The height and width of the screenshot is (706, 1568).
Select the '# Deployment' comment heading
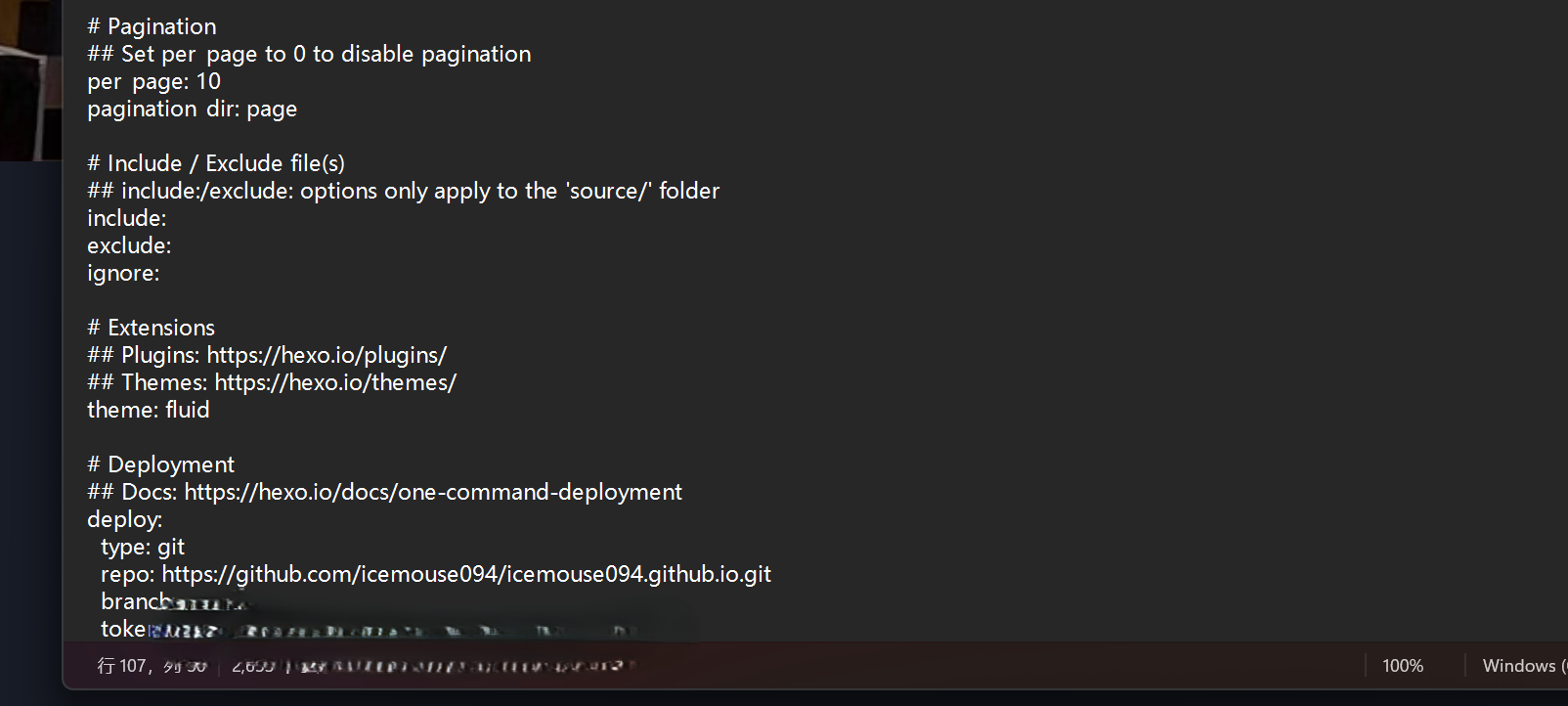(160, 464)
